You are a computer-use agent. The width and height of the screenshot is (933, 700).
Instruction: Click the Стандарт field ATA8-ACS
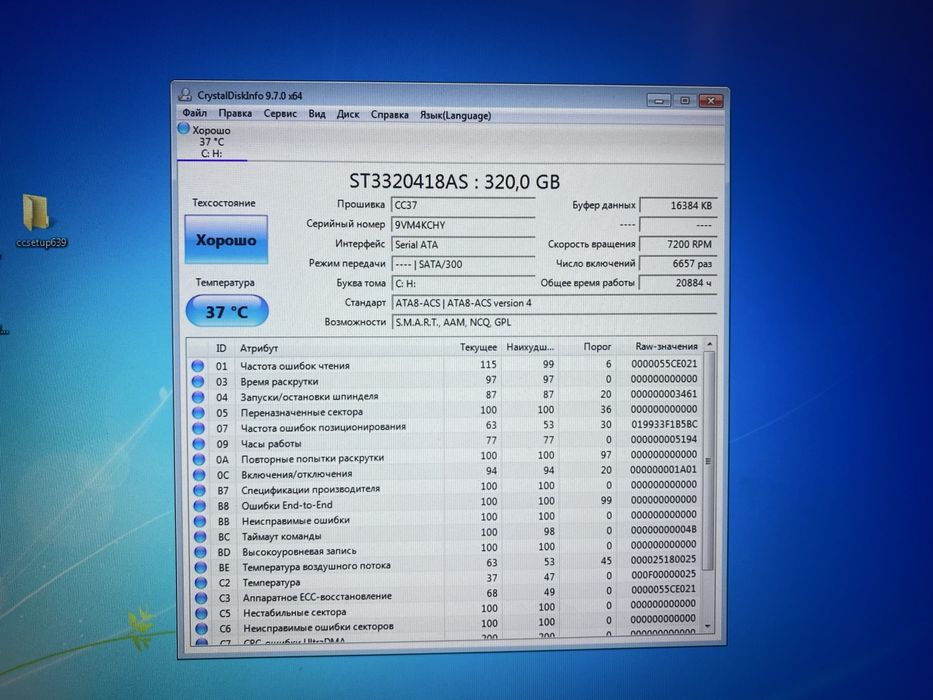point(554,304)
